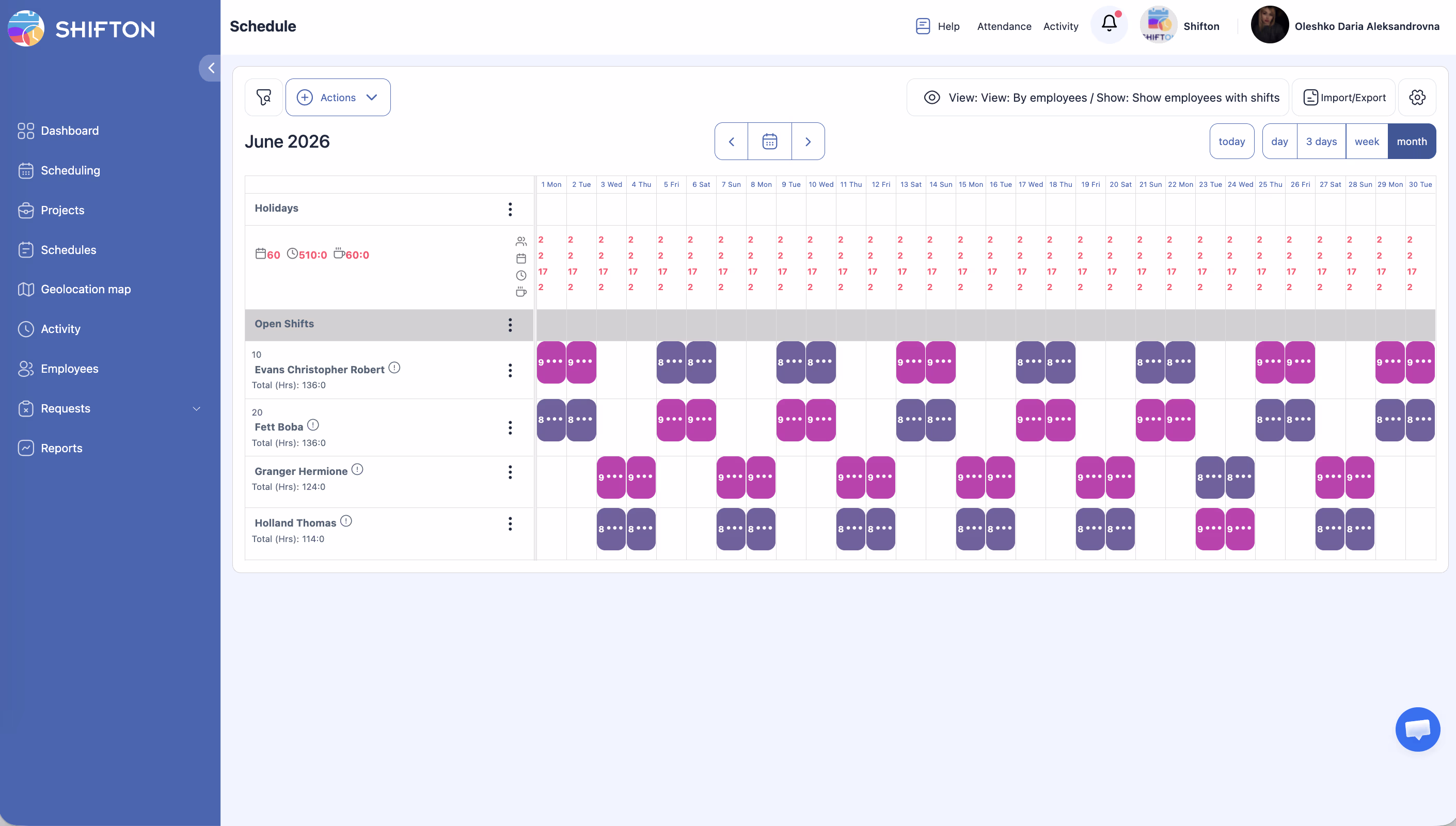Click Import/Export button

[1343, 98]
